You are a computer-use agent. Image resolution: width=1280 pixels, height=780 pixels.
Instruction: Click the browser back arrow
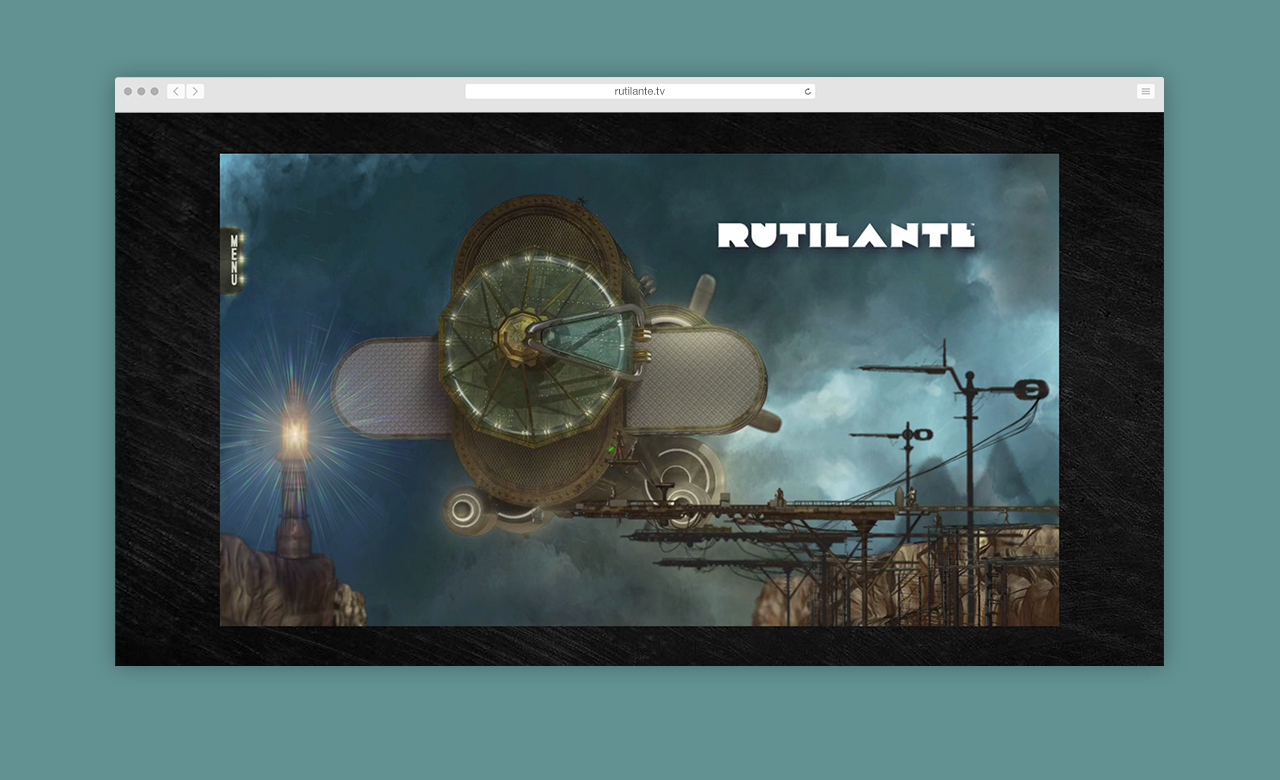pyautogui.click(x=176, y=91)
